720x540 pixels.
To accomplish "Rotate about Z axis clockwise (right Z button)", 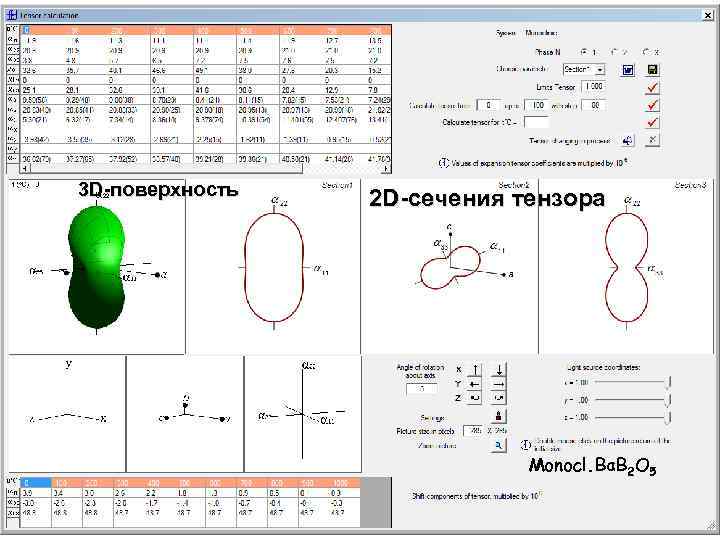I will tap(499, 398).
